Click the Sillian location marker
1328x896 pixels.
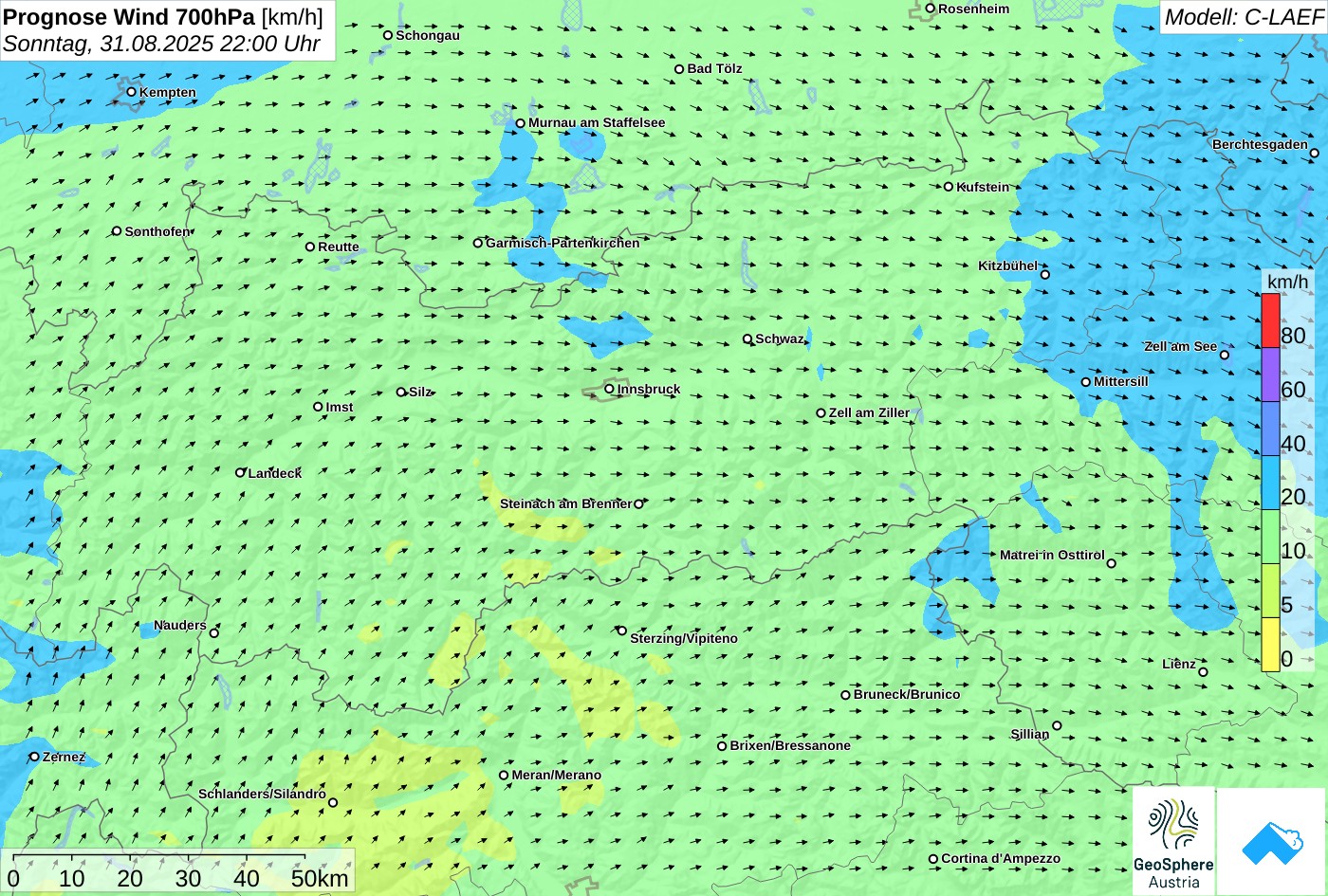coord(1057,726)
